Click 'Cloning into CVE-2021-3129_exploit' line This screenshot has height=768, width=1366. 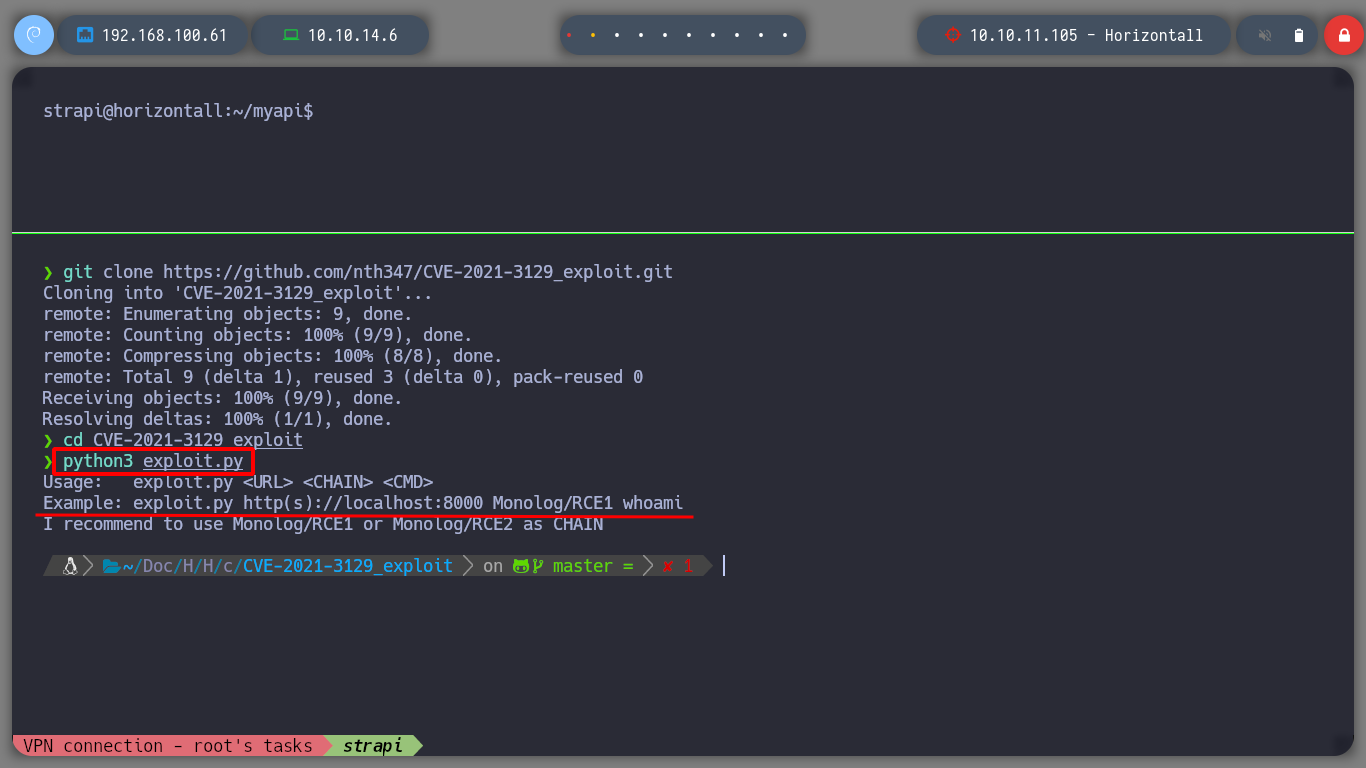pyautogui.click(x=238, y=293)
